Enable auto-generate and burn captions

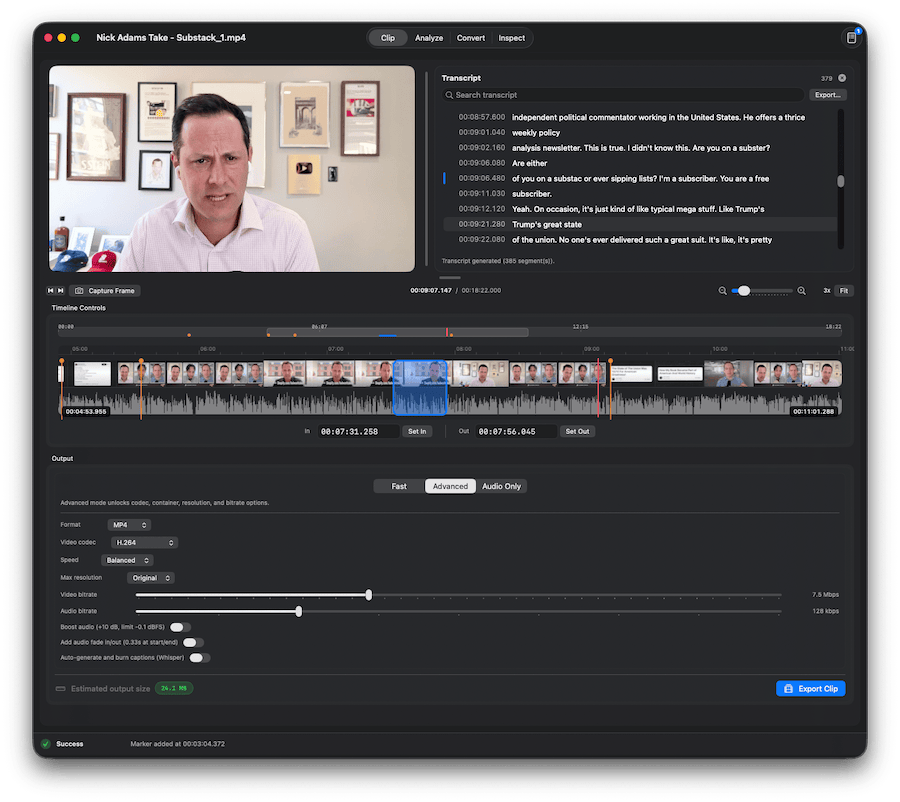click(x=199, y=657)
